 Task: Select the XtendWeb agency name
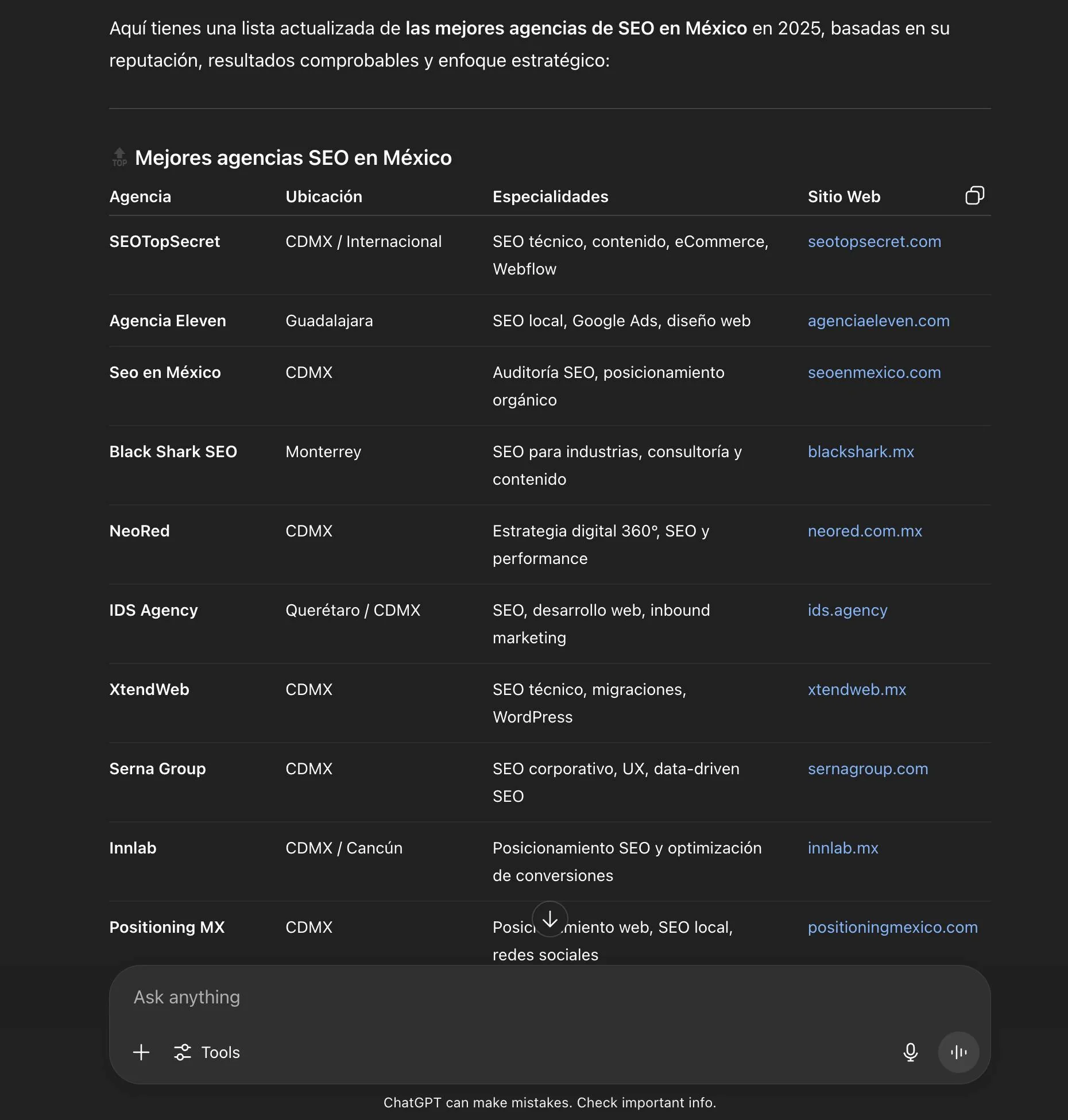point(149,689)
